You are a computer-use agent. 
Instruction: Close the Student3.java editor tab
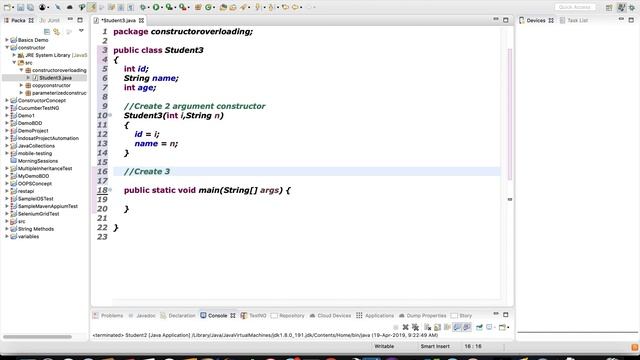141,20
